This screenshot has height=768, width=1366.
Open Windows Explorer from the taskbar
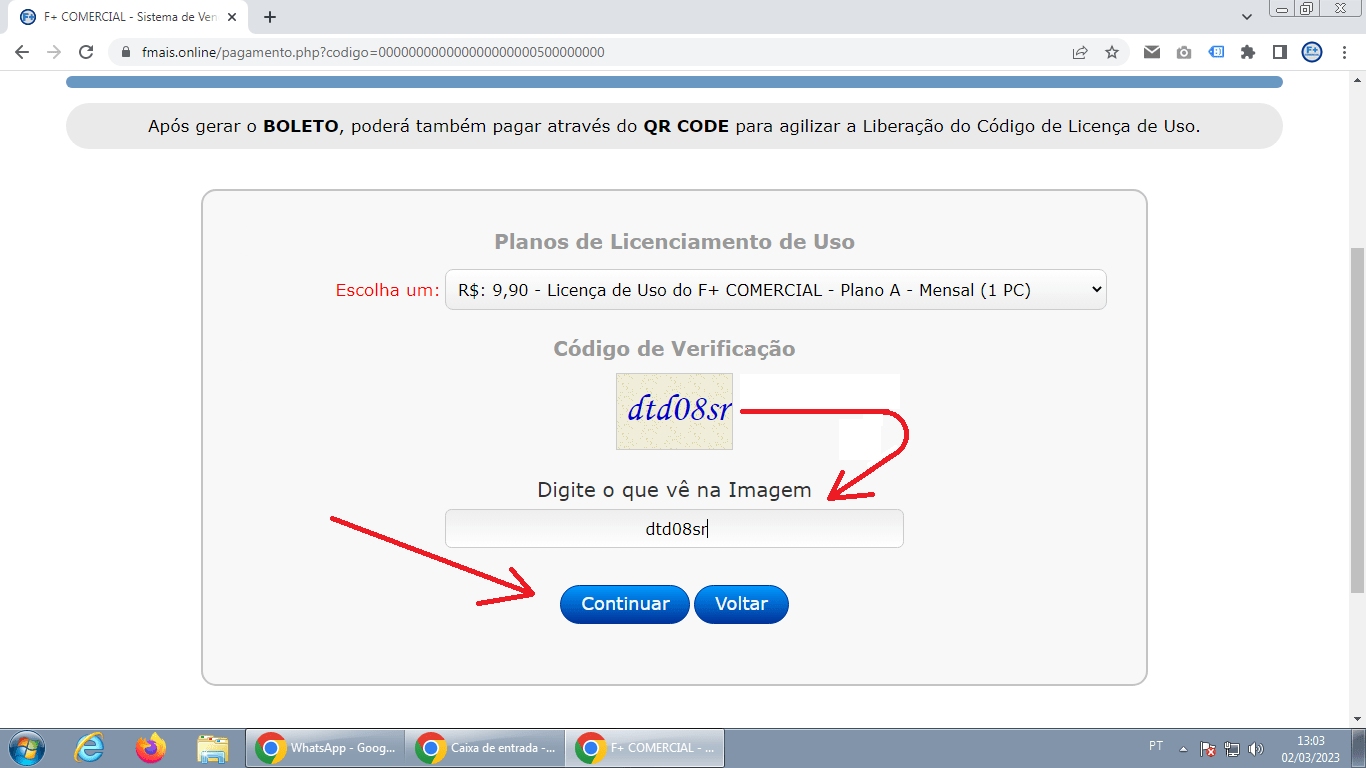point(212,748)
